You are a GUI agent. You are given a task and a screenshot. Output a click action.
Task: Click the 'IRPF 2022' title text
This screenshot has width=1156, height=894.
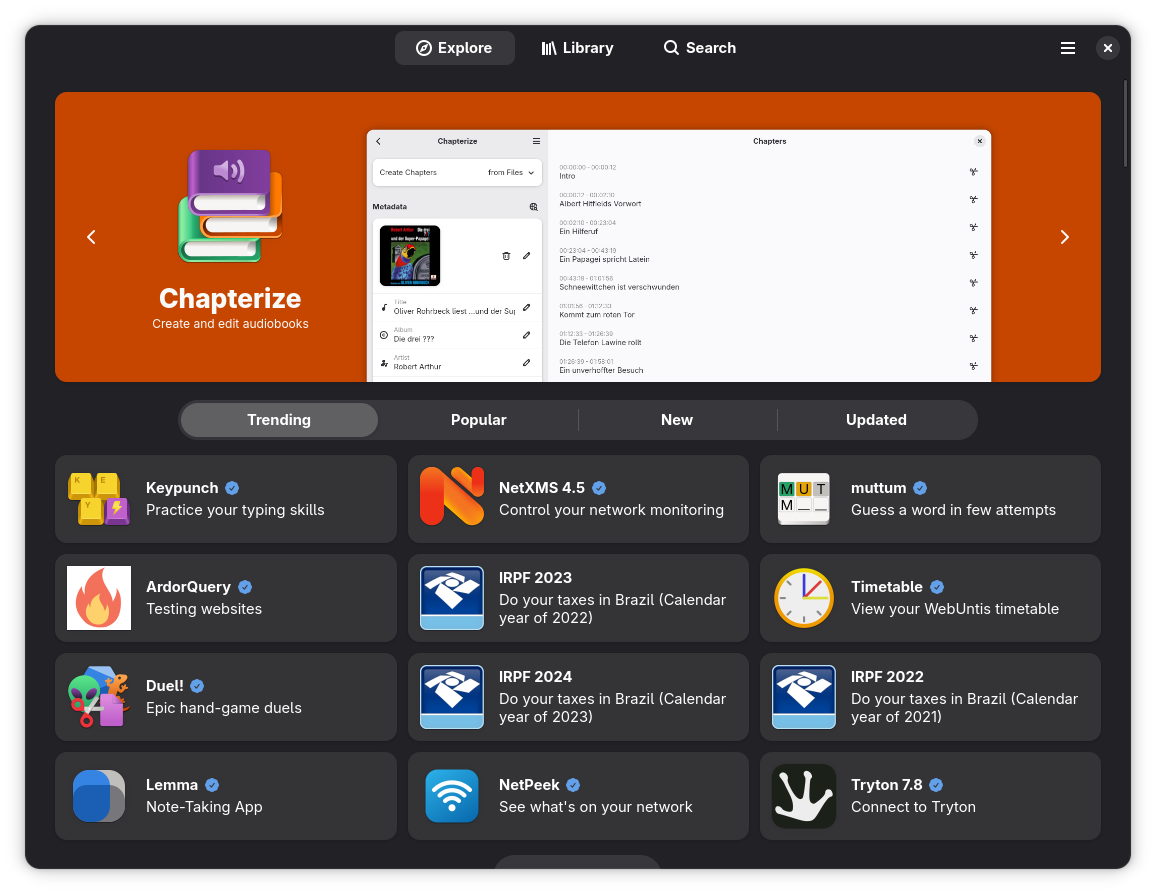[x=887, y=677]
